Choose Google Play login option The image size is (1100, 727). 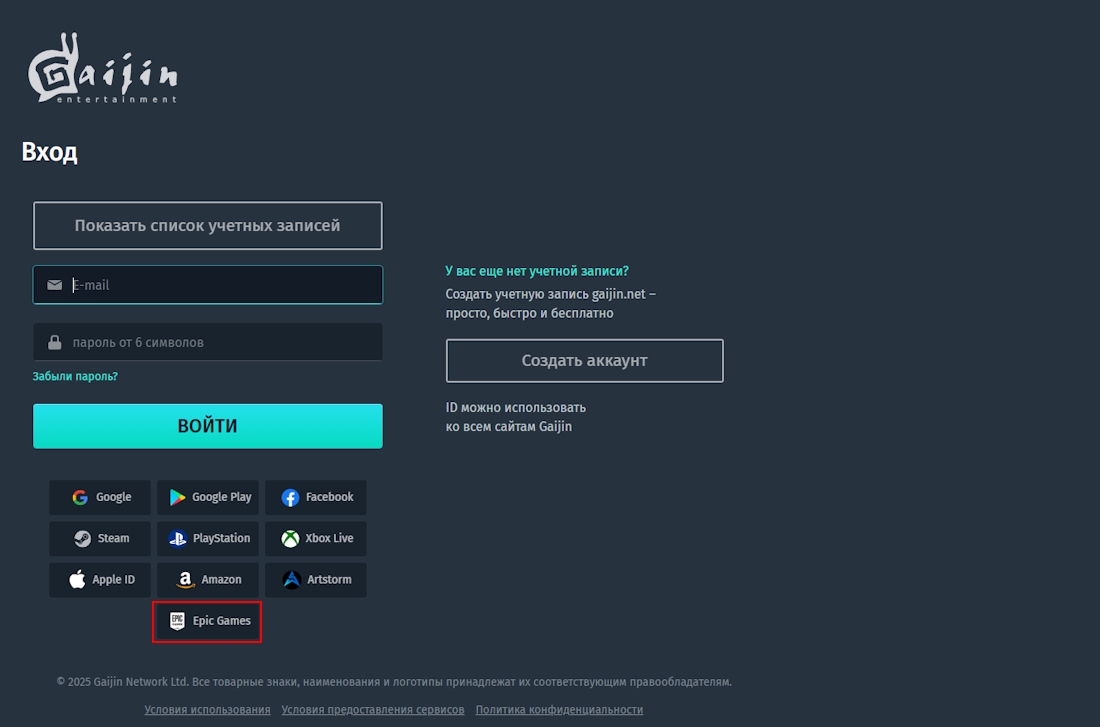(208, 498)
